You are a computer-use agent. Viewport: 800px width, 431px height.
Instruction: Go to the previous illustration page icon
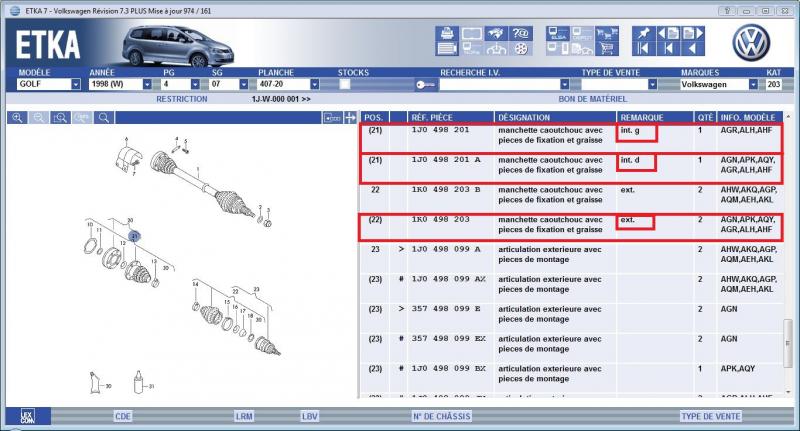point(668,34)
